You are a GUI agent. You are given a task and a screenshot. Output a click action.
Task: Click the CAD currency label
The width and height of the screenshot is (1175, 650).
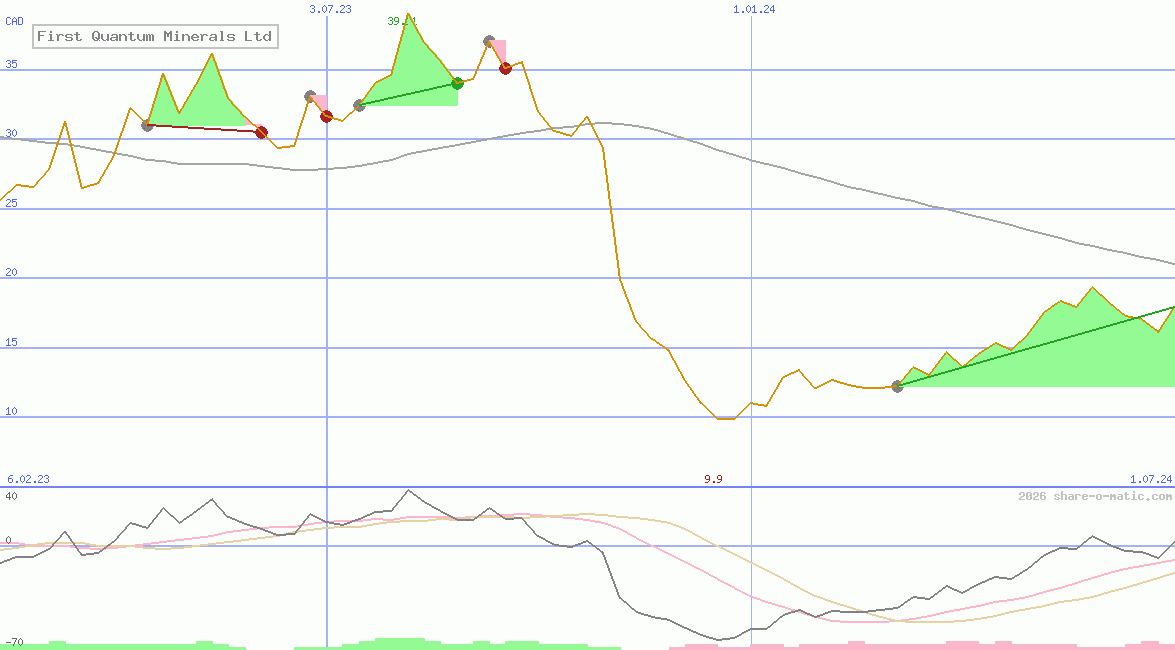pyautogui.click(x=15, y=21)
